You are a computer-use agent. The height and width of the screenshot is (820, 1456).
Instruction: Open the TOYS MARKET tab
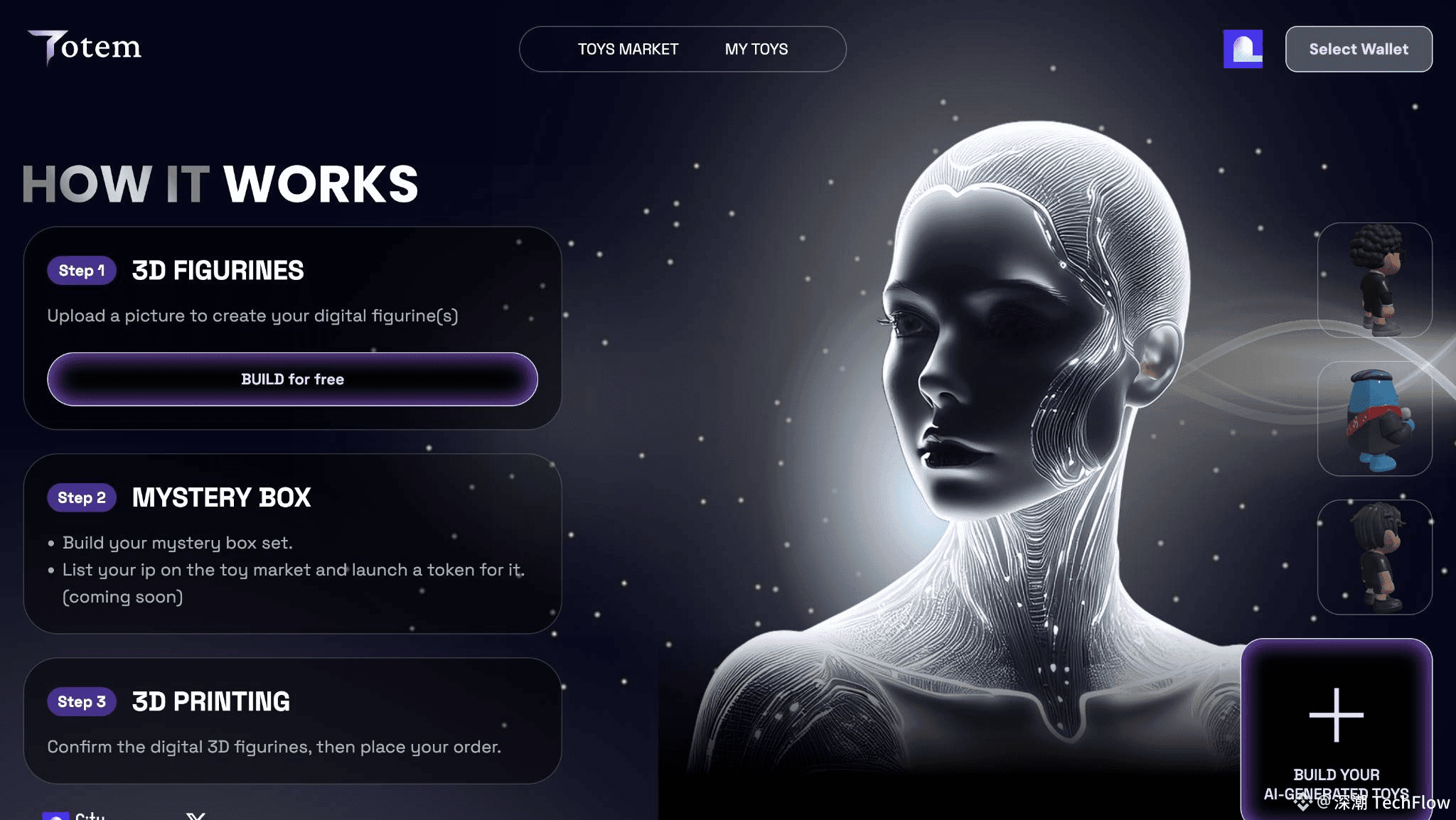[628, 49]
